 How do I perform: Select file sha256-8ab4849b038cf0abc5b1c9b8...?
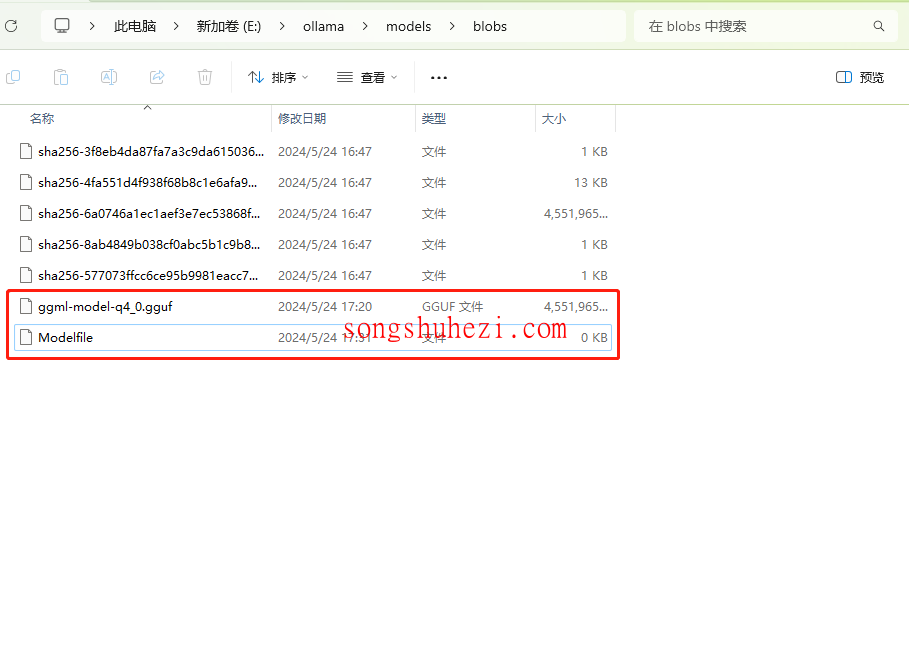[x=149, y=244]
